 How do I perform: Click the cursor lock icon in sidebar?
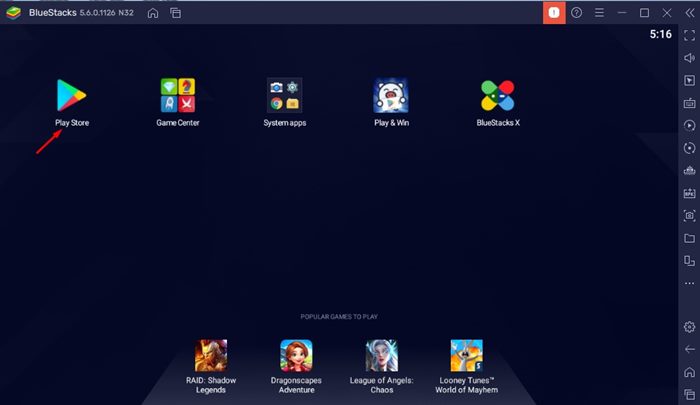(x=689, y=80)
